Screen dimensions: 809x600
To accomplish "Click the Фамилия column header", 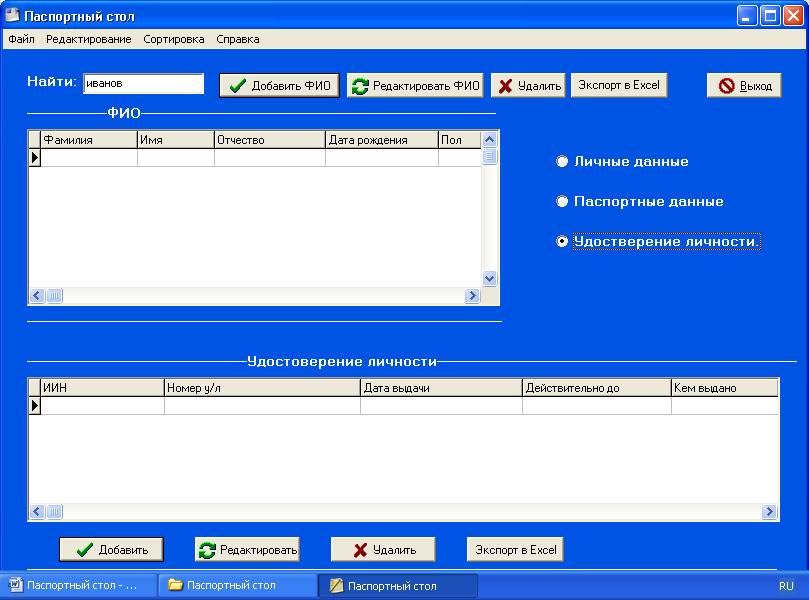I will click(x=89, y=140).
